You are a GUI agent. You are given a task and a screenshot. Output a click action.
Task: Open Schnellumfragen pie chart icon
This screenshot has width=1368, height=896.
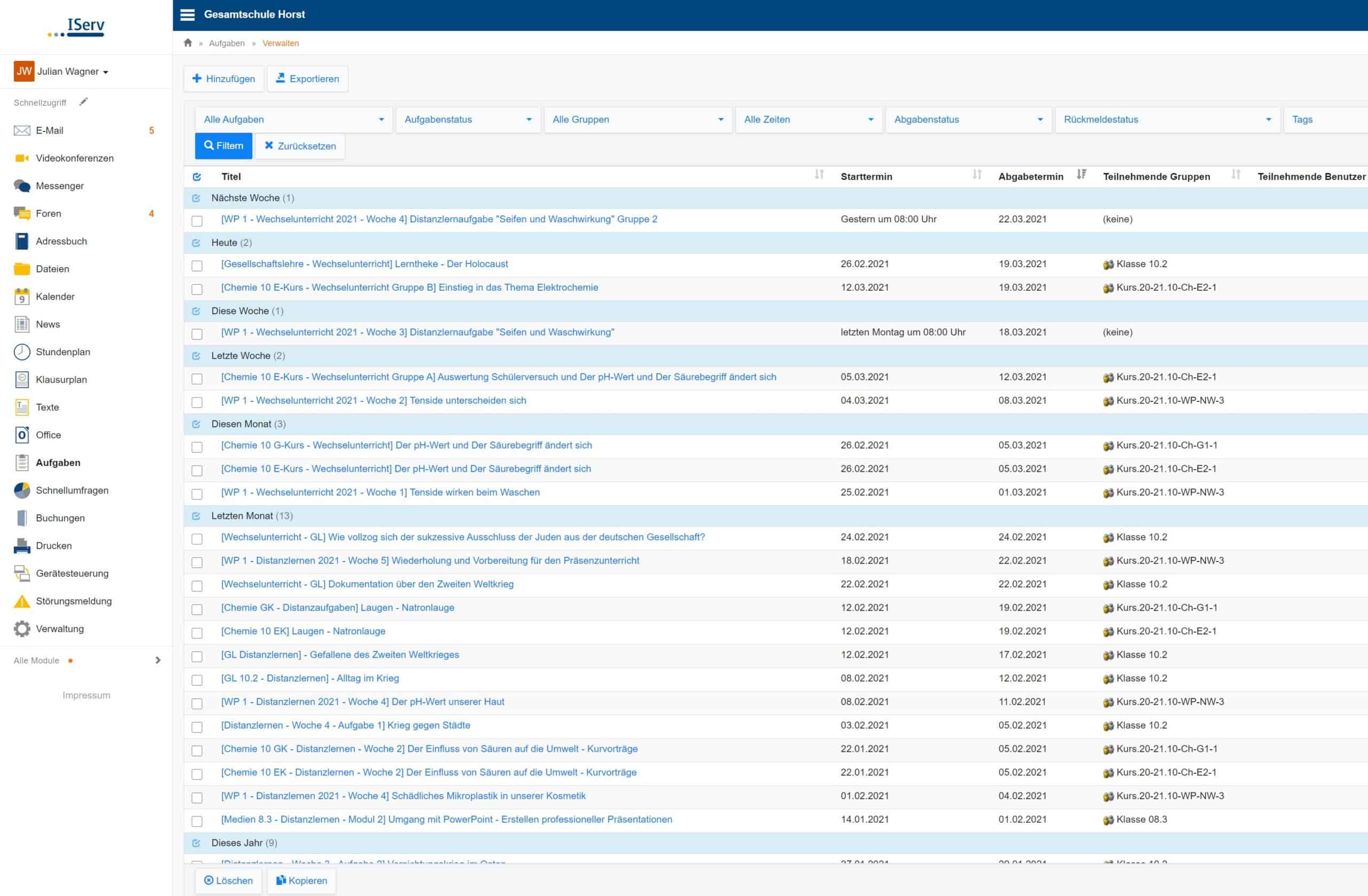tap(22, 490)
